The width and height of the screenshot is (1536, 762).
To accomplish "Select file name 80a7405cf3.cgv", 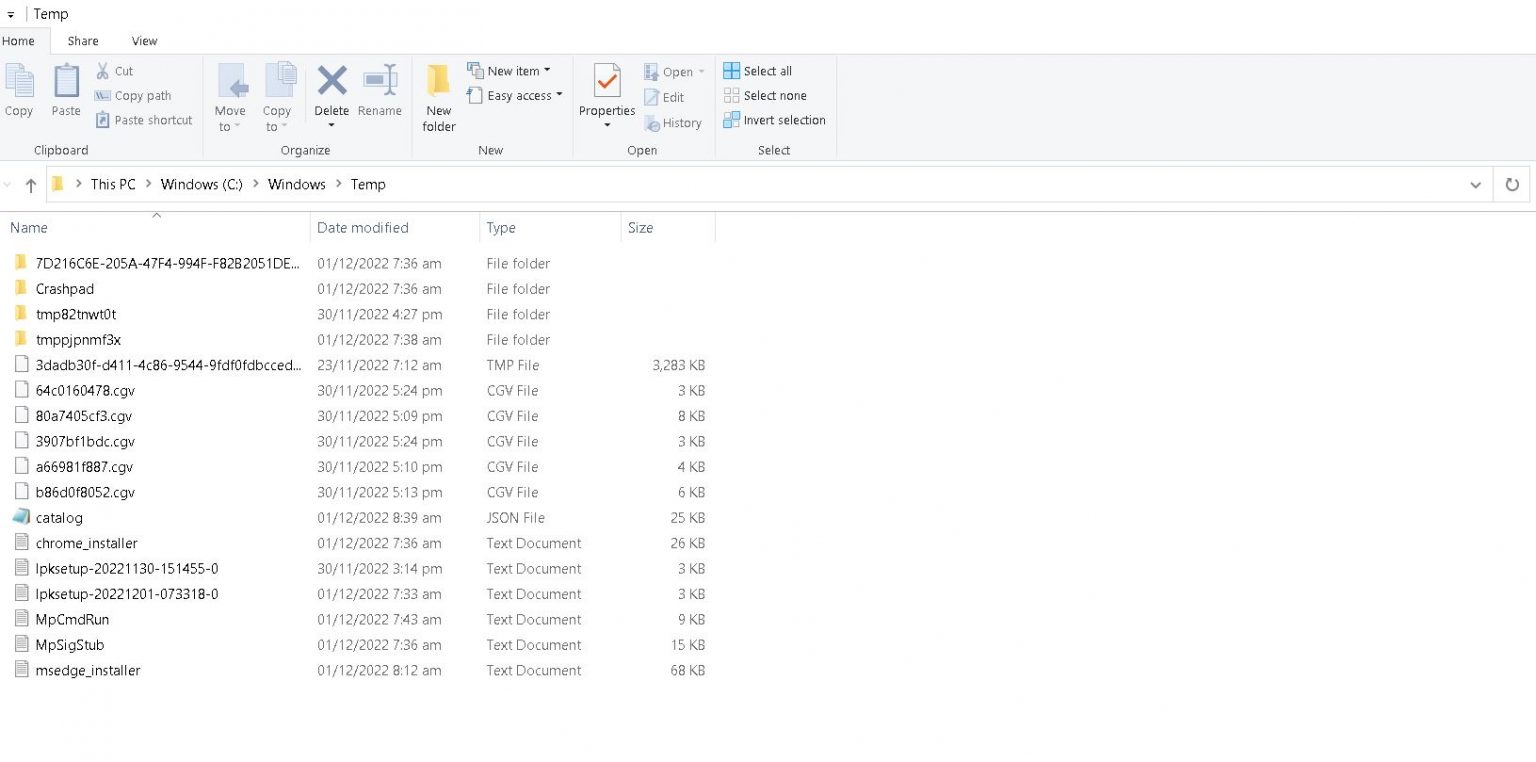I will click(84, 416).
